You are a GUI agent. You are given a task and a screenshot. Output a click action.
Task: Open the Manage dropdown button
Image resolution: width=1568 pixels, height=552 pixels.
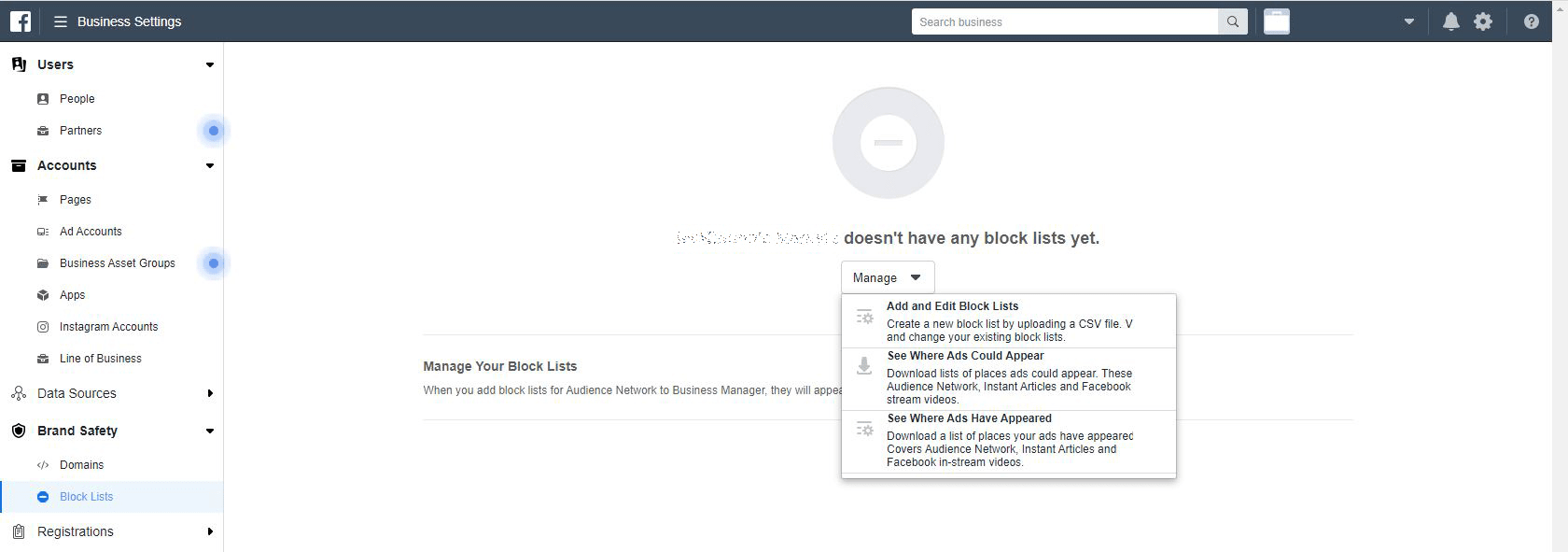click(x=887, y=277)
